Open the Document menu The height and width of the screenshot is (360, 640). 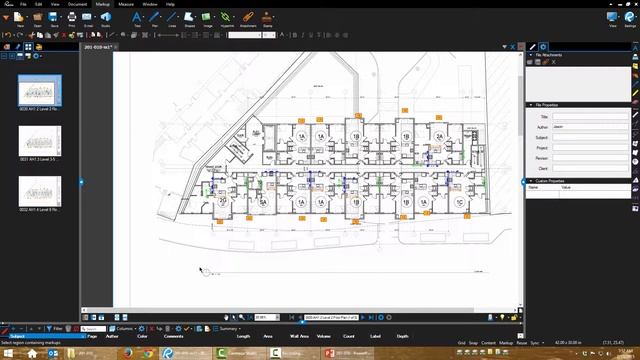tap(78, 4)
